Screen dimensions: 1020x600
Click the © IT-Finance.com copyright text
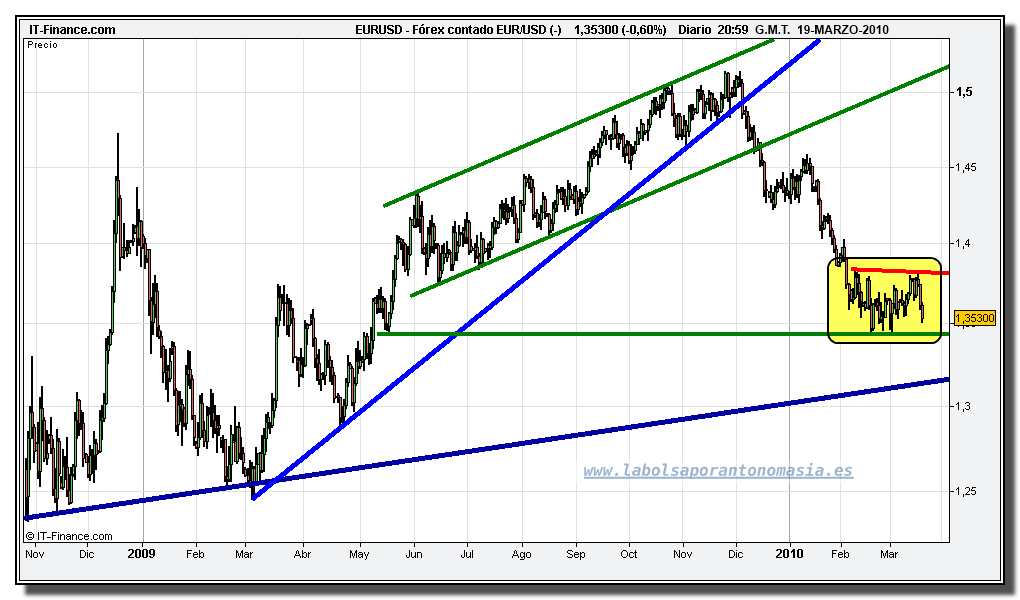click(x=69, y=536)
